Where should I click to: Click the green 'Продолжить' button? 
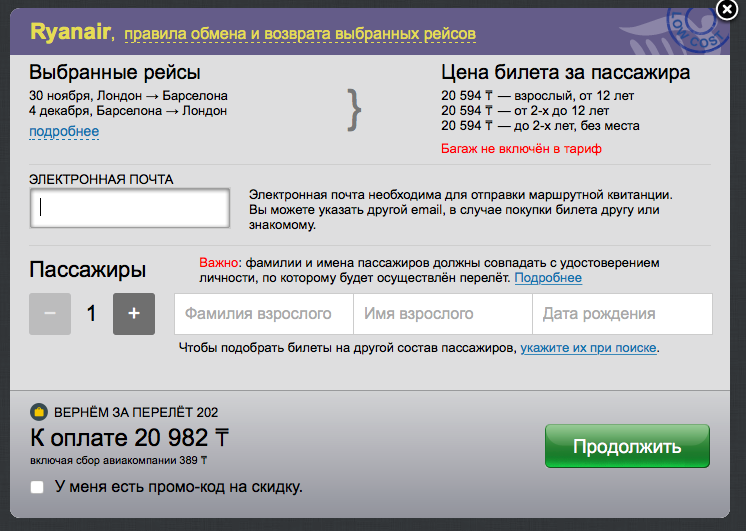coord(627,446)
